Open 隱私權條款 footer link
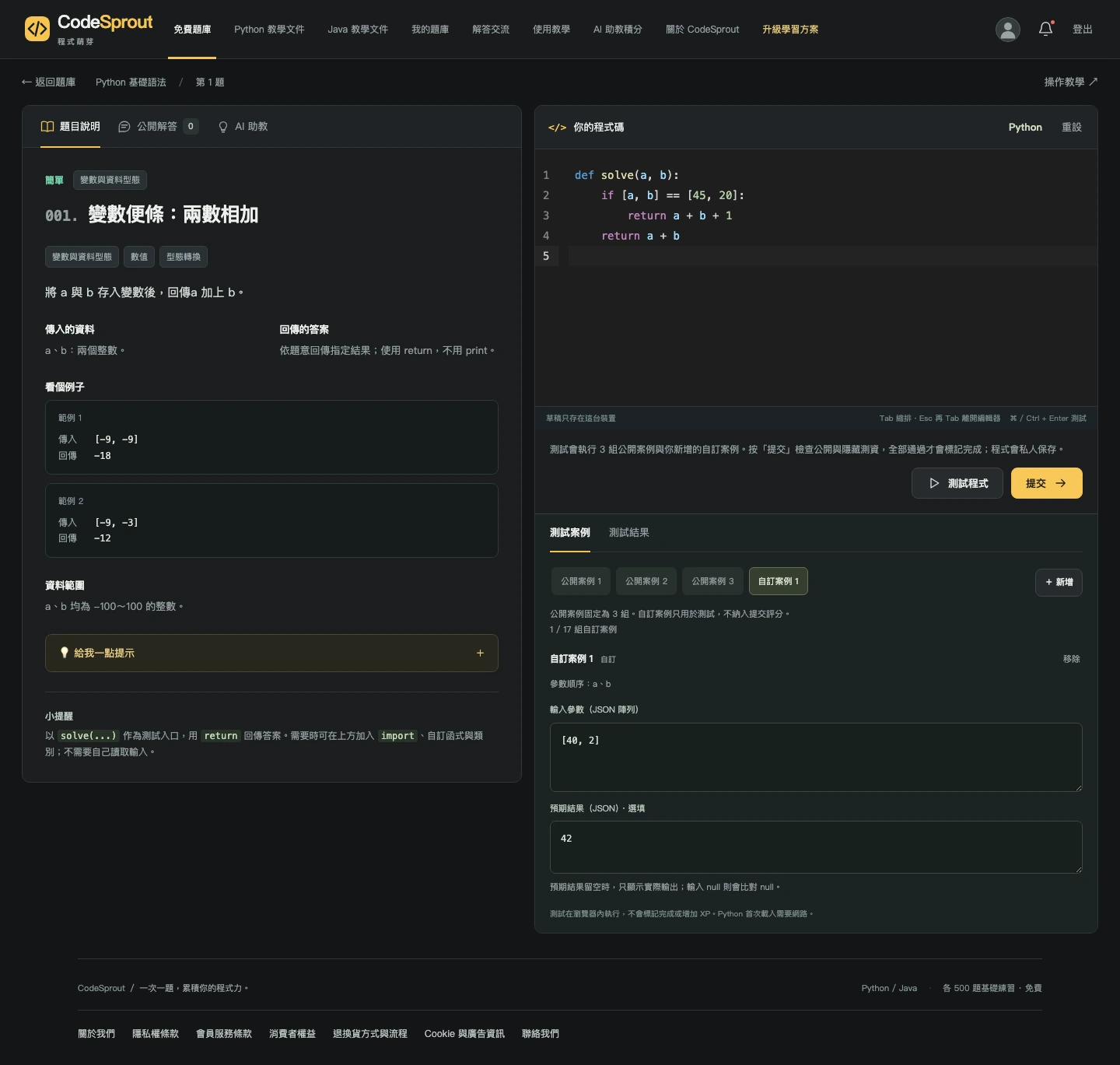This screenshot has height=1065, width=1120. click(x=156, y=1034)
